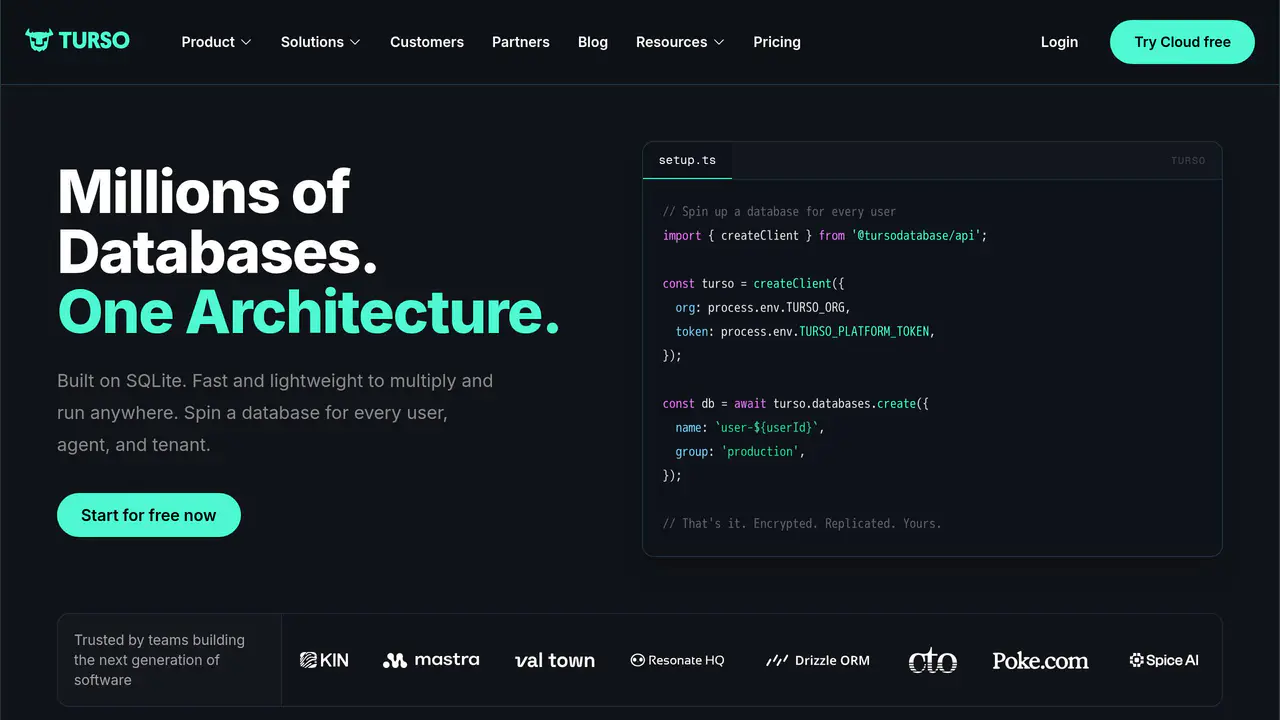Click the 'org: process.env.TURSO_ORG' line
The image size is (1280, 720).
coord(763,308)
